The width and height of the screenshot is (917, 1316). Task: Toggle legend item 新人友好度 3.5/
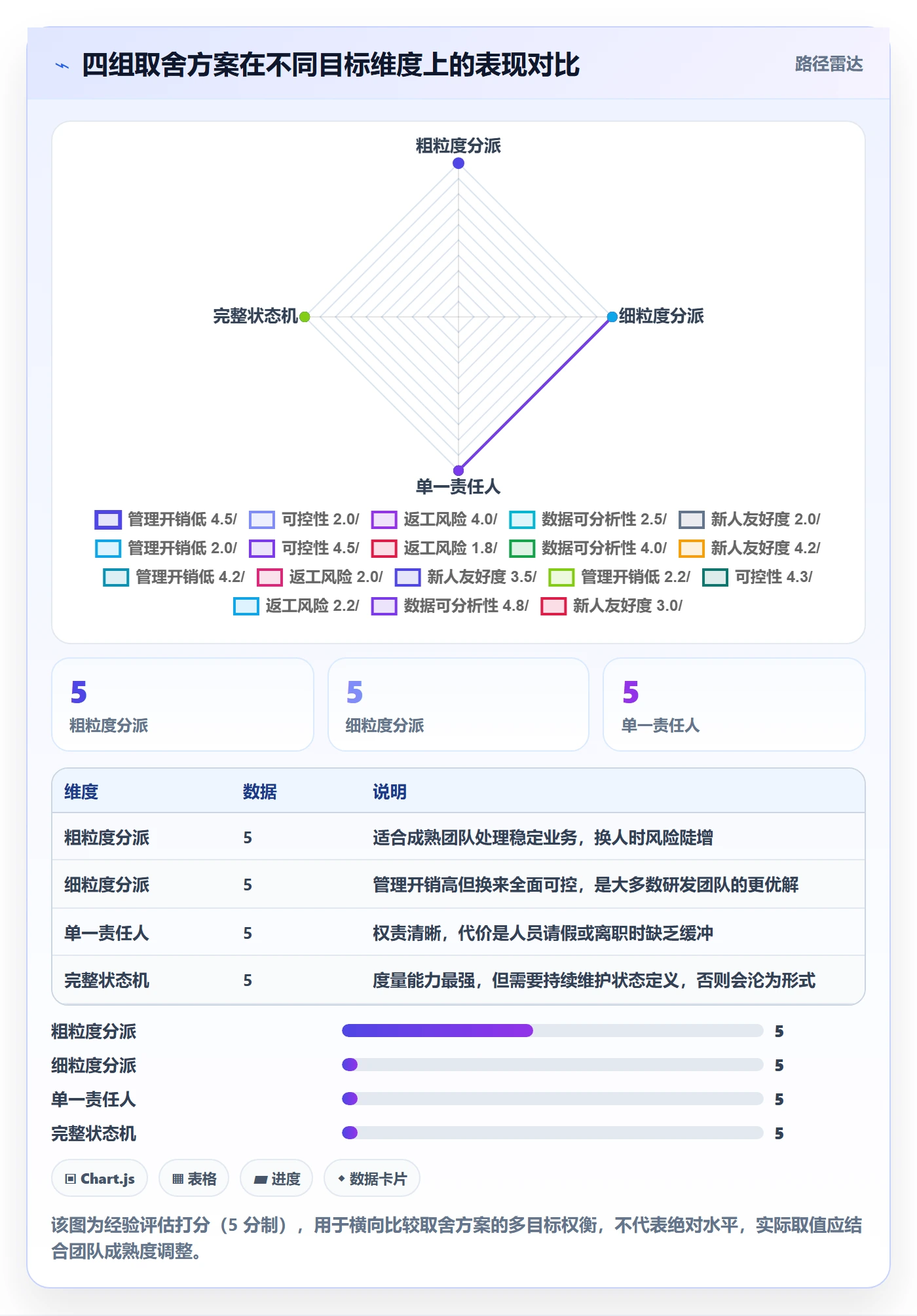pyautogui.click(x=466, y=577)
